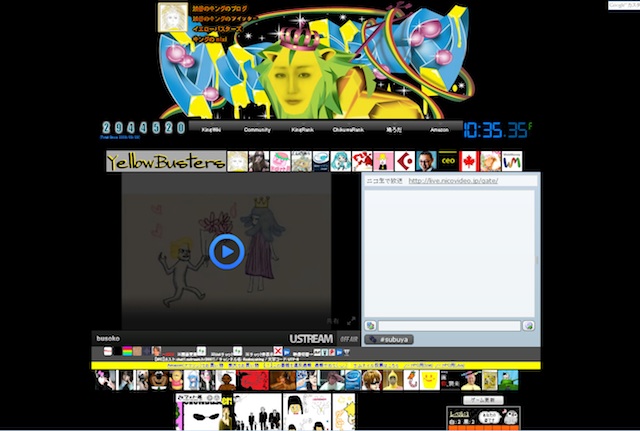
Task: Open the ChikuwaRank page
Action: pyautogui.click(x=348, y=130)
